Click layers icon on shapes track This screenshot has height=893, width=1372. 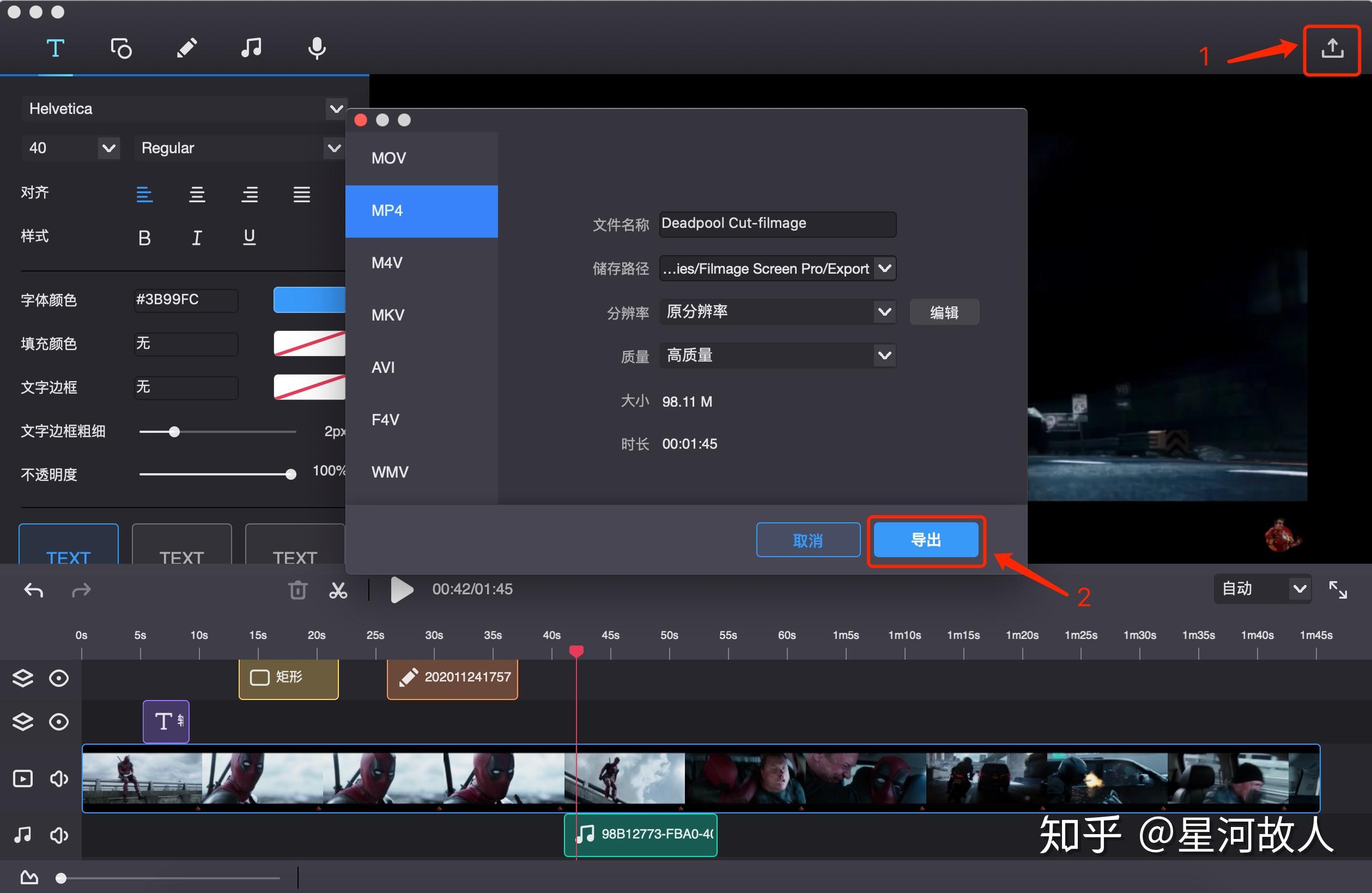[23, 678]
